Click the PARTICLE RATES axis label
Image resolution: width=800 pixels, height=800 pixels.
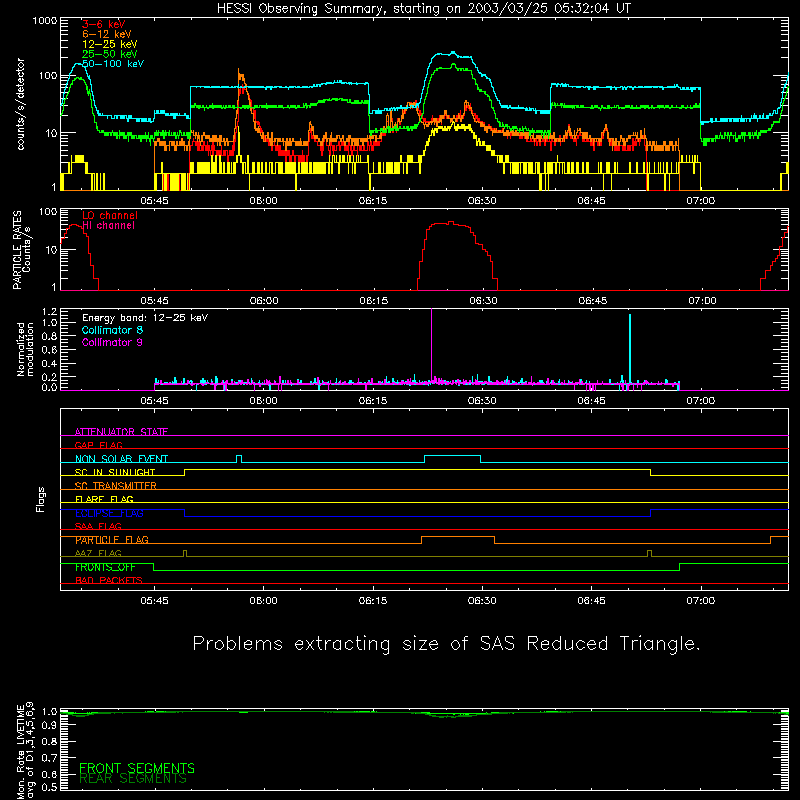point(17,250)
